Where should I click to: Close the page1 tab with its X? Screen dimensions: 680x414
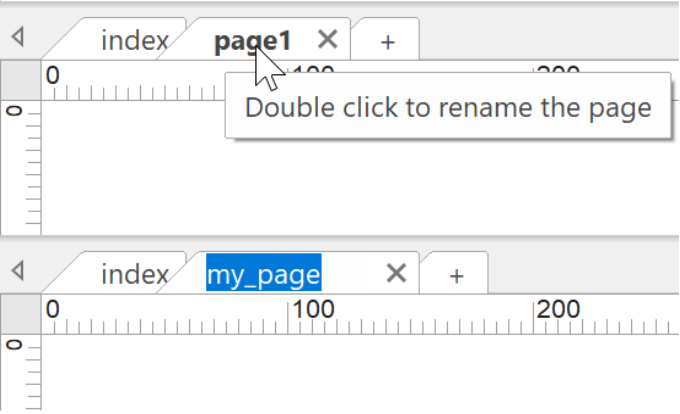tap(327, 40)
